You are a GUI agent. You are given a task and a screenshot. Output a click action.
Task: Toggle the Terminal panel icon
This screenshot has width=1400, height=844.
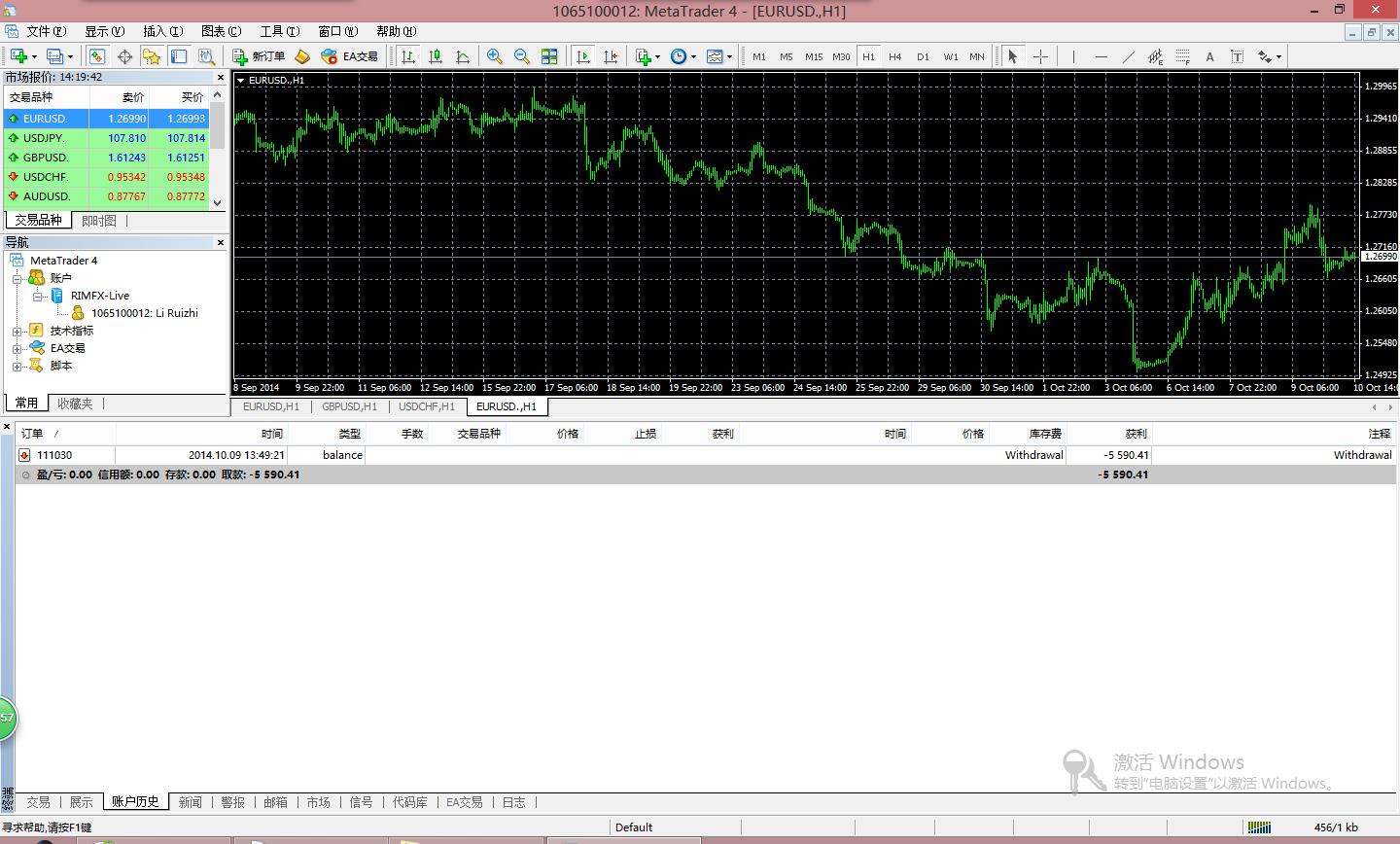pos(179,56)
